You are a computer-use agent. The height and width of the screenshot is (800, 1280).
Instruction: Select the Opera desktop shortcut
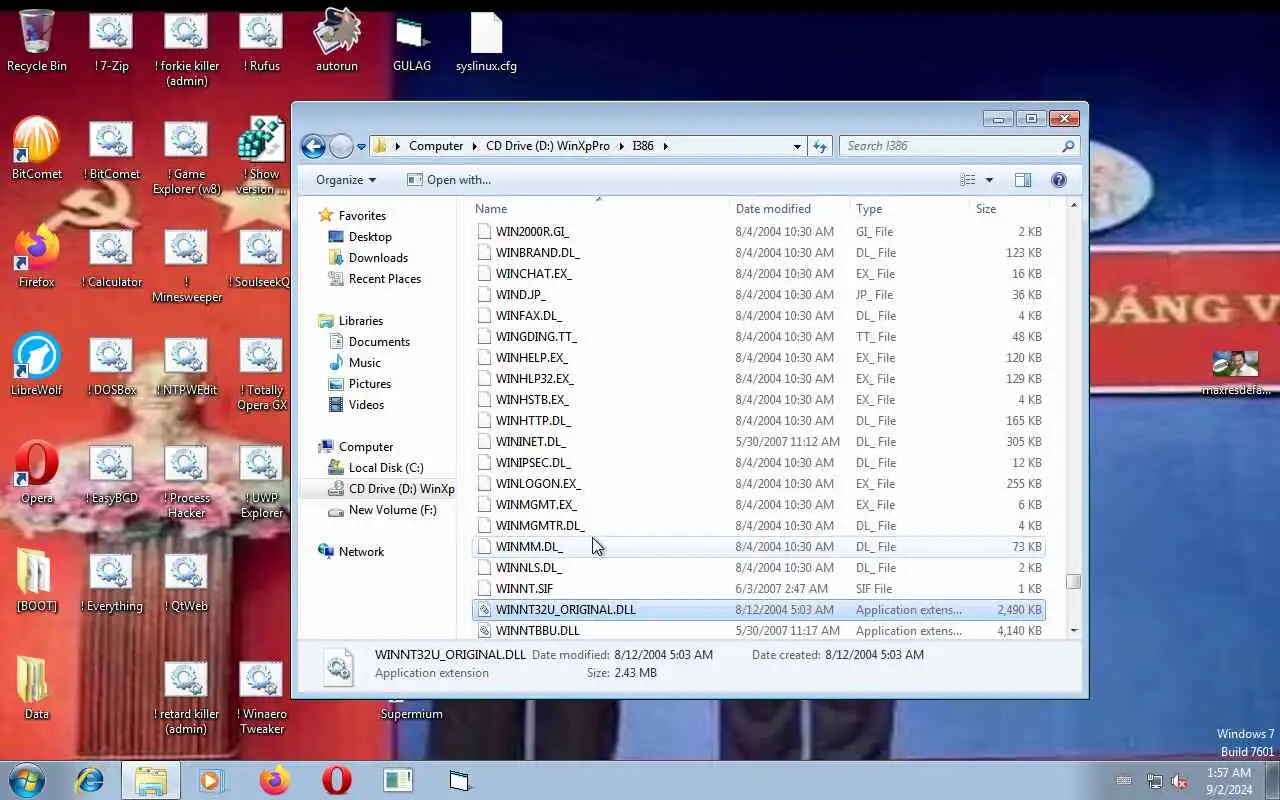[37, 474]
